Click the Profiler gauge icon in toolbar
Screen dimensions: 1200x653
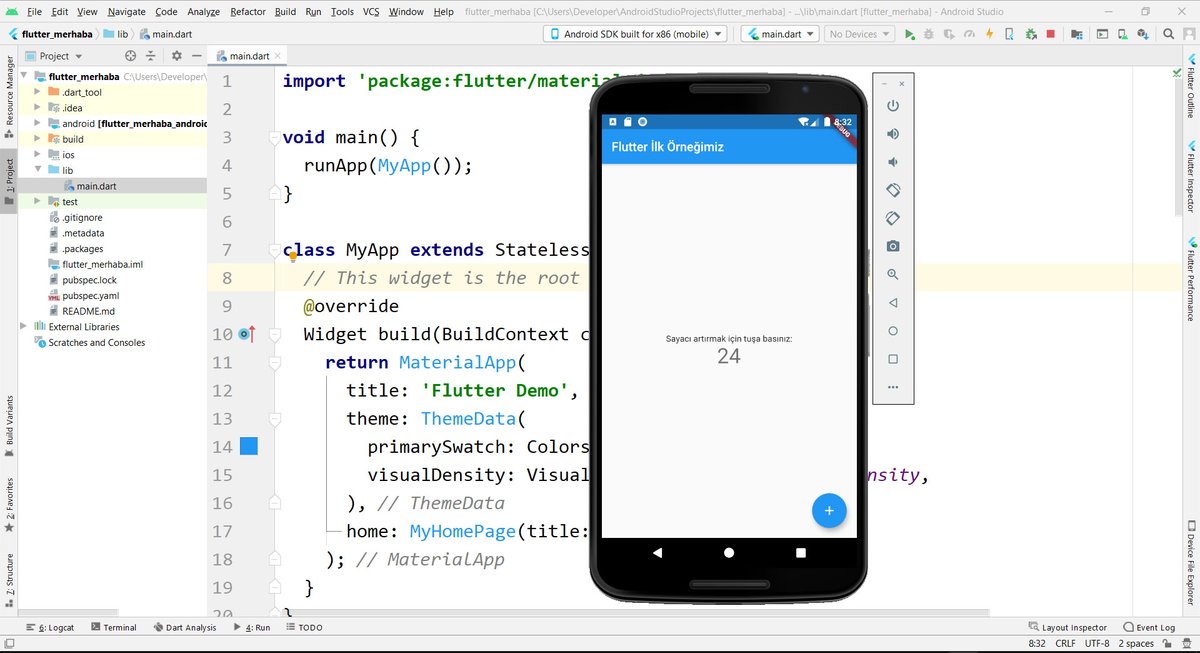(x=969, y=34)
